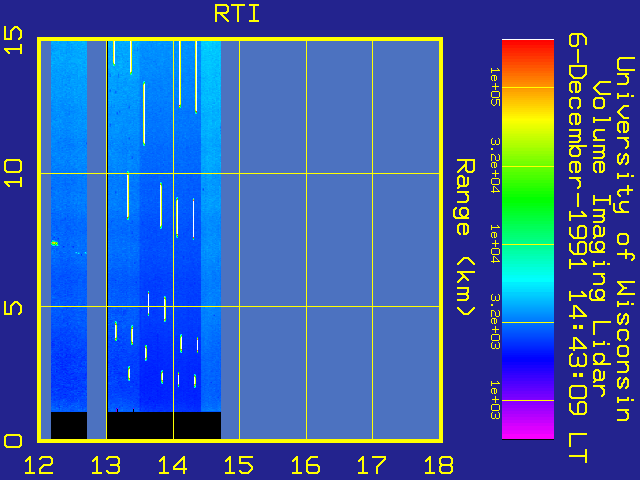
Task: Click the colorbar label 1e+05
Action: click(495, 87)
